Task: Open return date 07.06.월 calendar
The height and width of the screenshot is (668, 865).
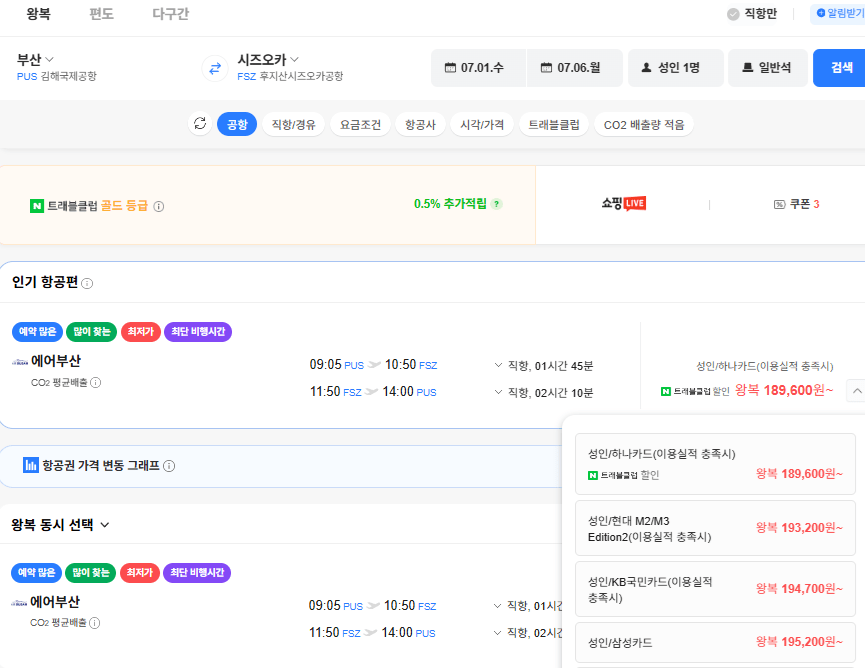Action: pyautogui.click(x=575, y=68)
